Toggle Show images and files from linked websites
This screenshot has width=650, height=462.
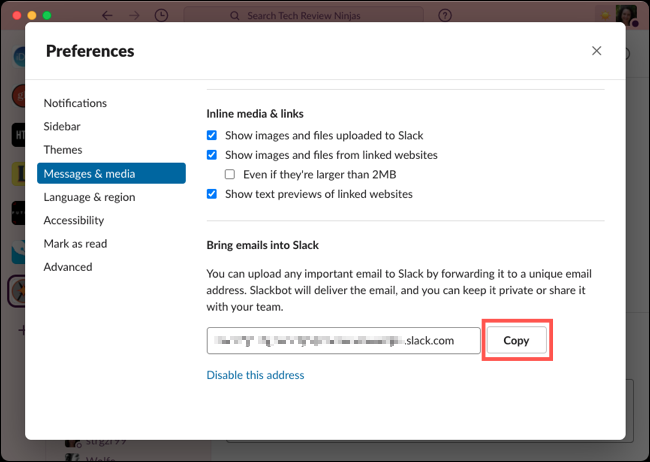(x=212, y=155)
